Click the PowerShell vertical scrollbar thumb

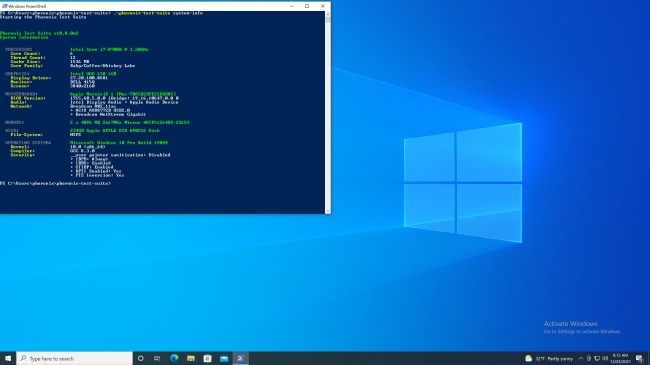tap(328, 20)
